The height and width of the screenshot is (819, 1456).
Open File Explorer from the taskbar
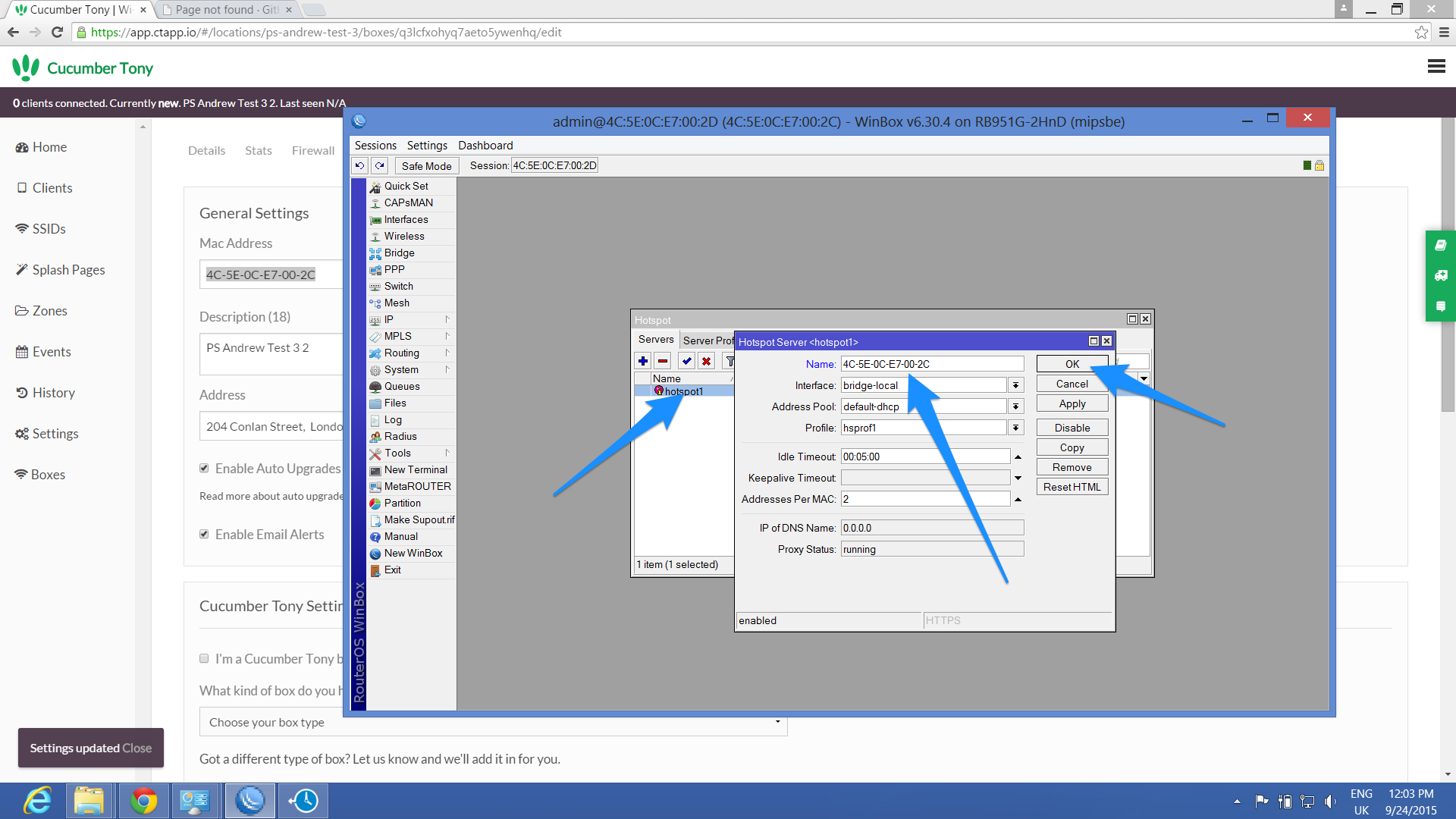[89, 801]
